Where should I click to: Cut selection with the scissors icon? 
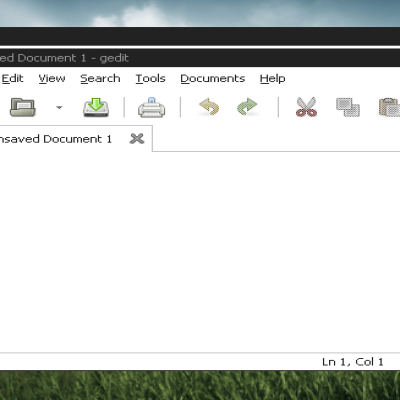tap(306, 107)
